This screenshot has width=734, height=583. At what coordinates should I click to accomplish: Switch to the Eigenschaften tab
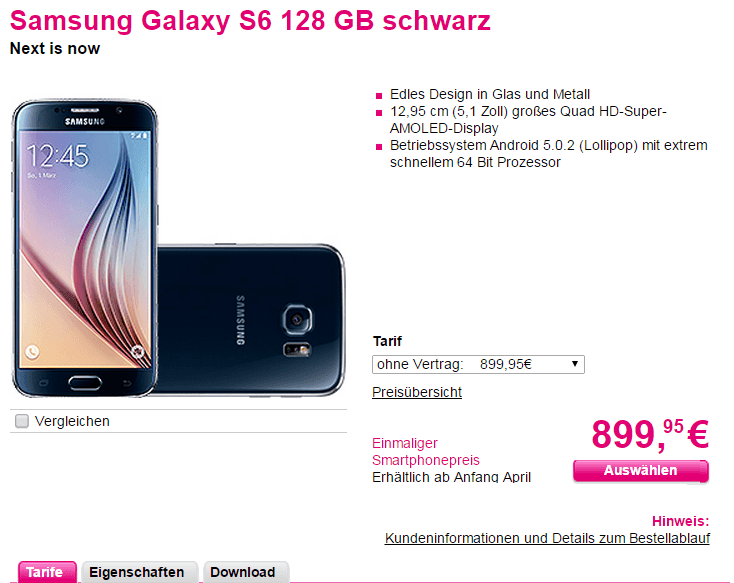pos(139,572)
